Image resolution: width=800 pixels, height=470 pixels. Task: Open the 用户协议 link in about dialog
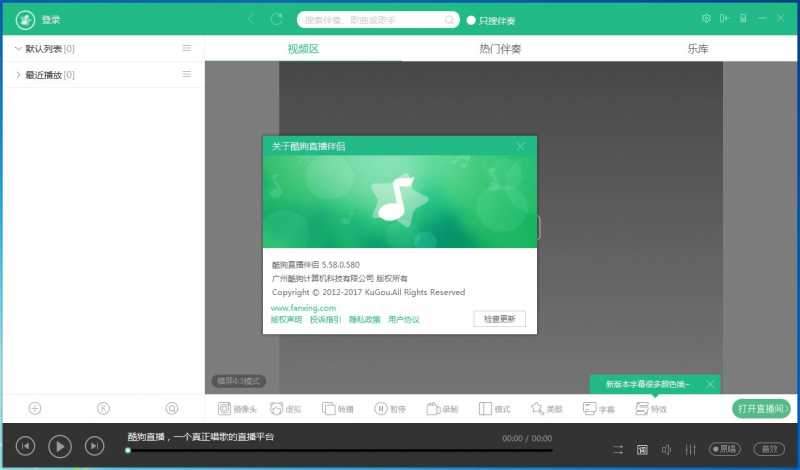[x=404, y=319]
